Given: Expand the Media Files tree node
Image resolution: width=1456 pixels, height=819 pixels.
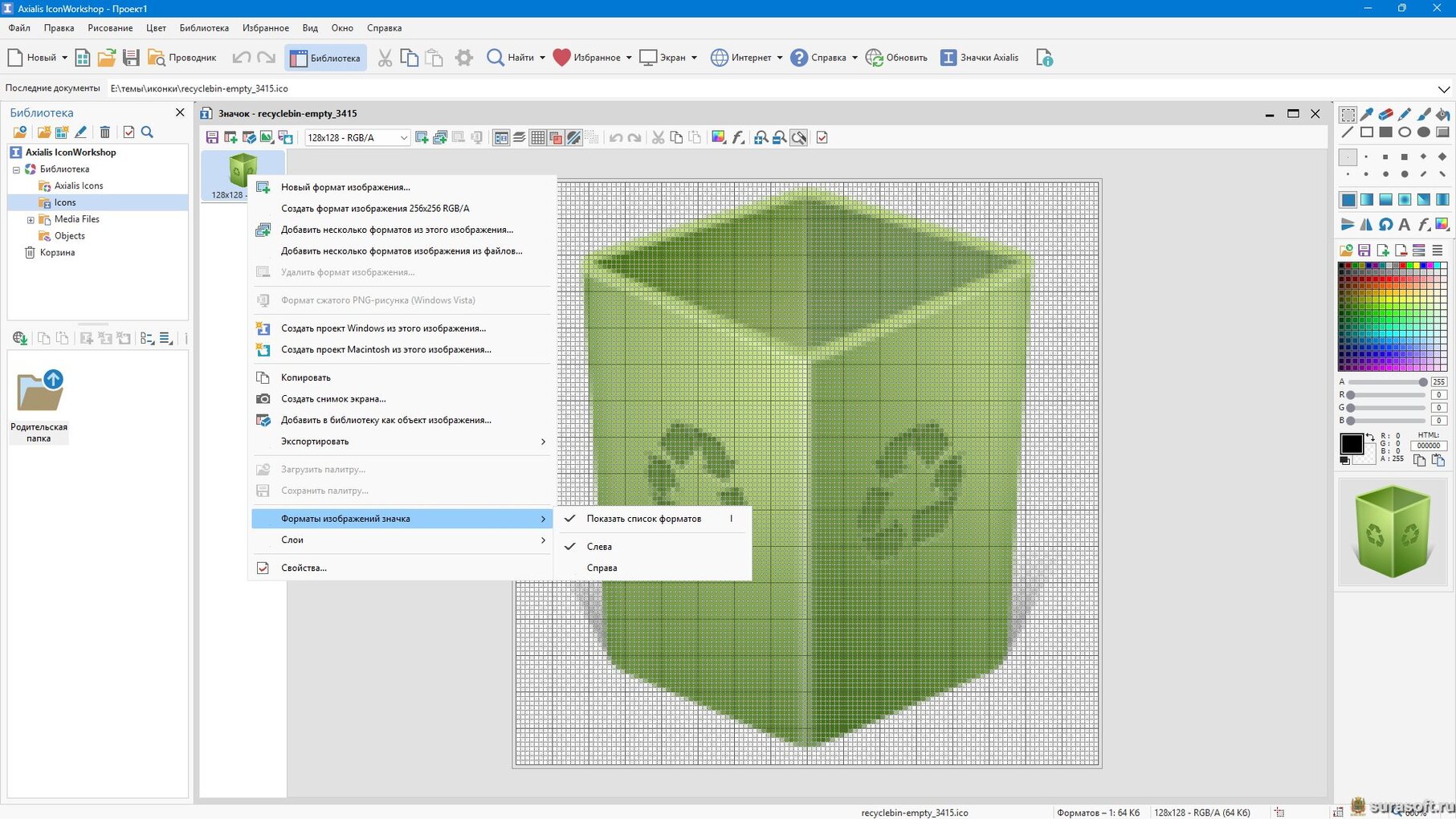Looking at the screenshot, I should [31, 219].
